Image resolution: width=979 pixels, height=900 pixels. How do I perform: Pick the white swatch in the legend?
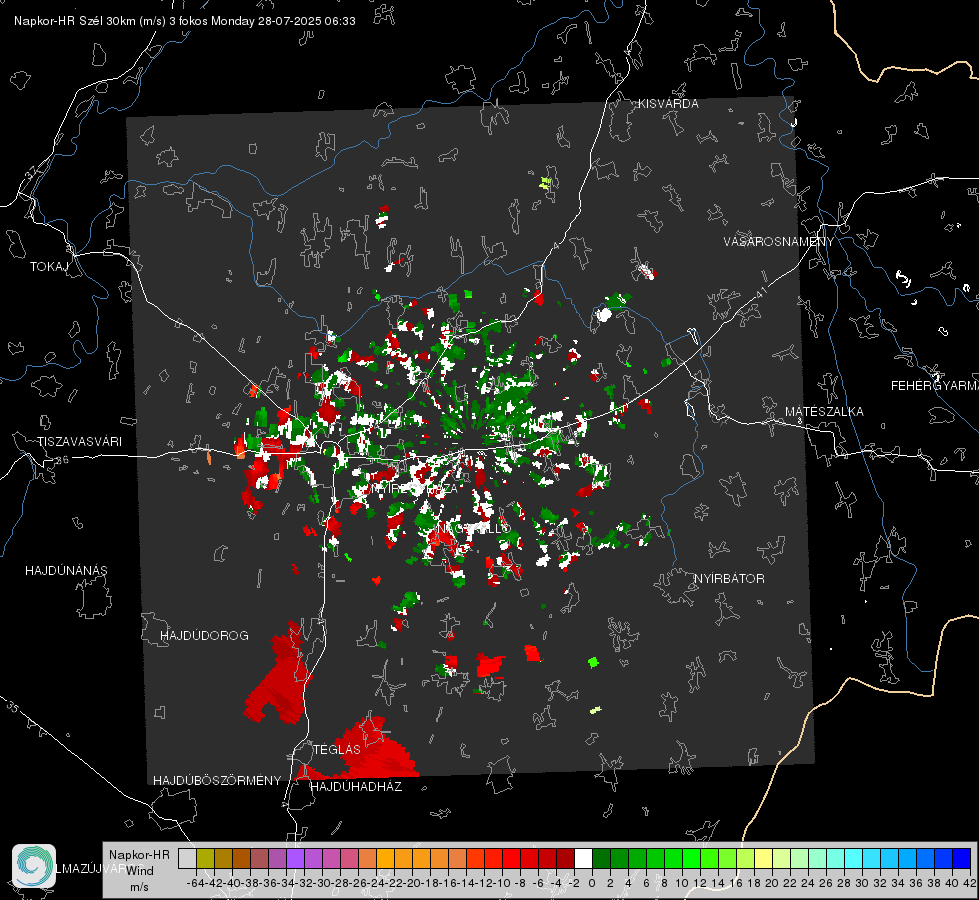[x=583, y=858]
